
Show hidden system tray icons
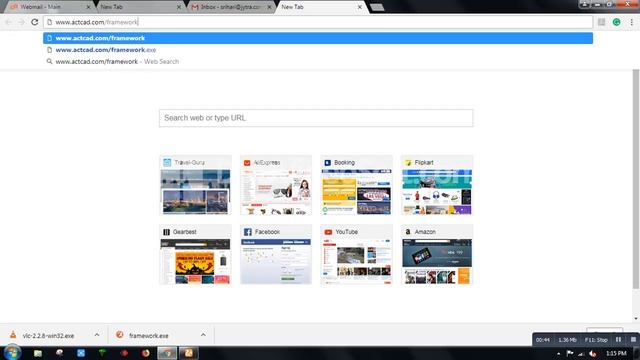pos(558,353)
